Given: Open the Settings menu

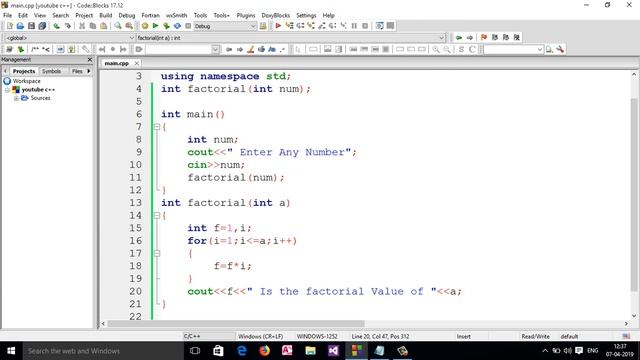Looking at the screenshot, I should coord(306,15).
